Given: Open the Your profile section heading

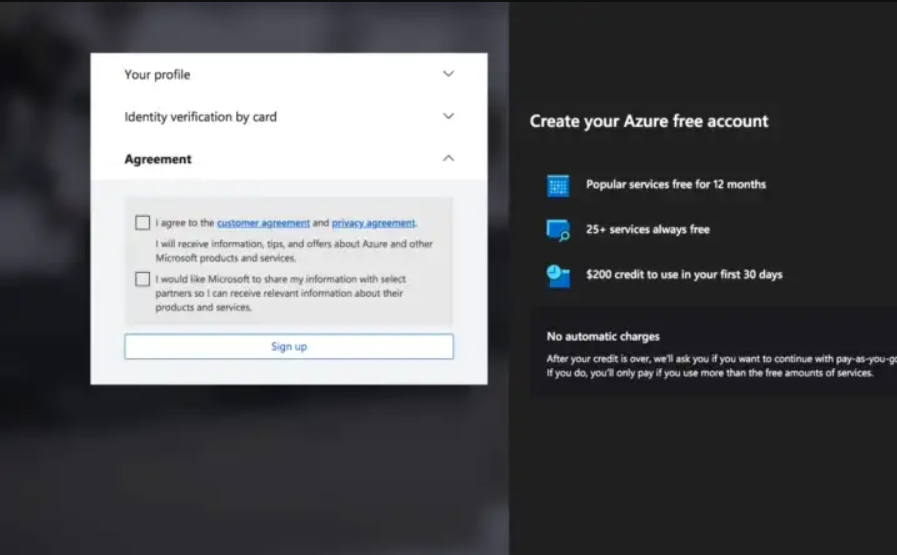Looking at the screenshot, I should coord(157,75).
